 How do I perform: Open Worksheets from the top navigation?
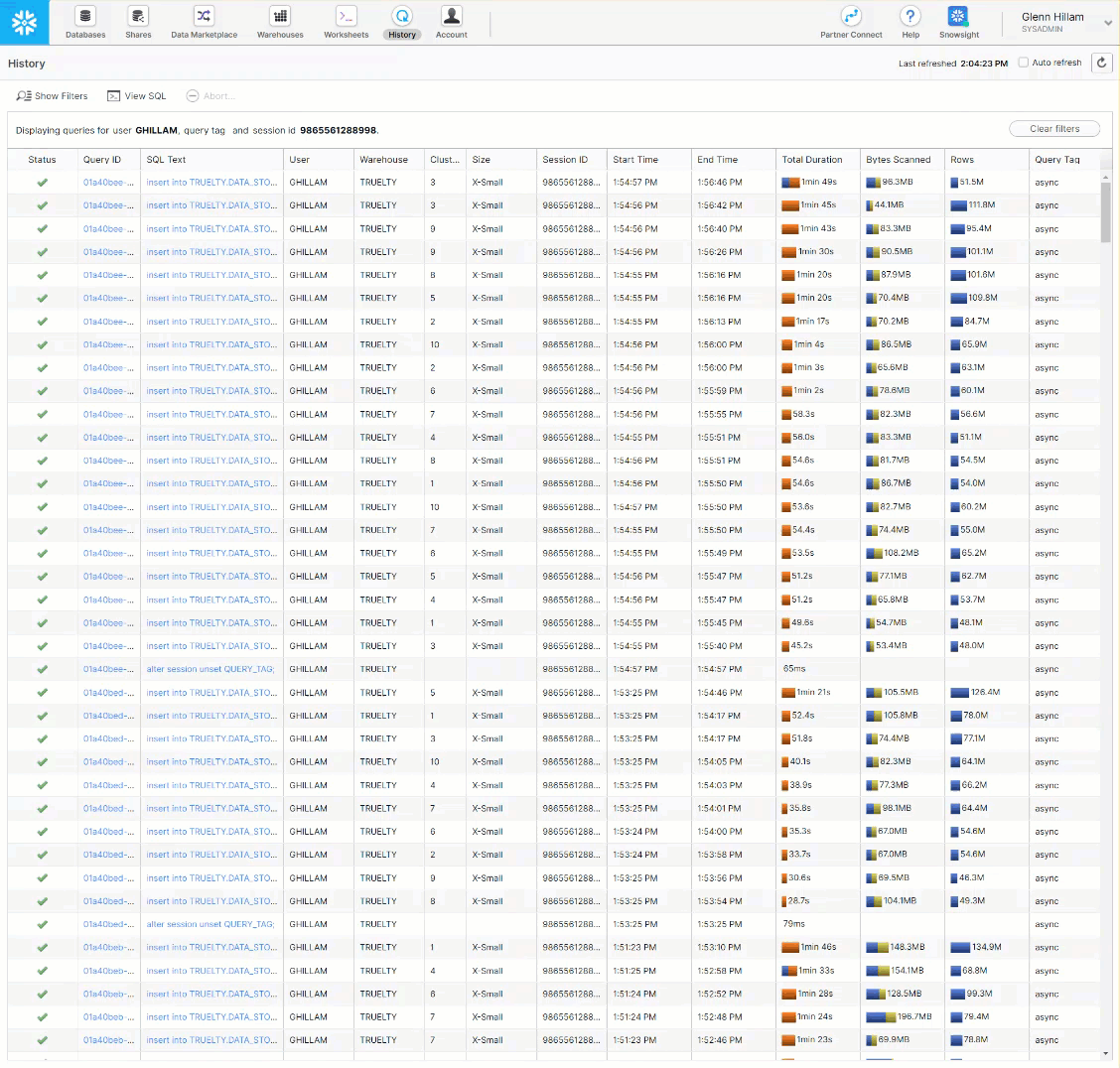pos(346,21)
